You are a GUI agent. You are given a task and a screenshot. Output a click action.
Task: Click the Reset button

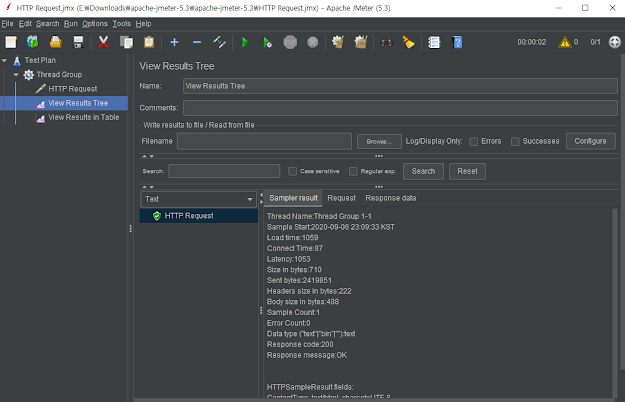[467, 171]
